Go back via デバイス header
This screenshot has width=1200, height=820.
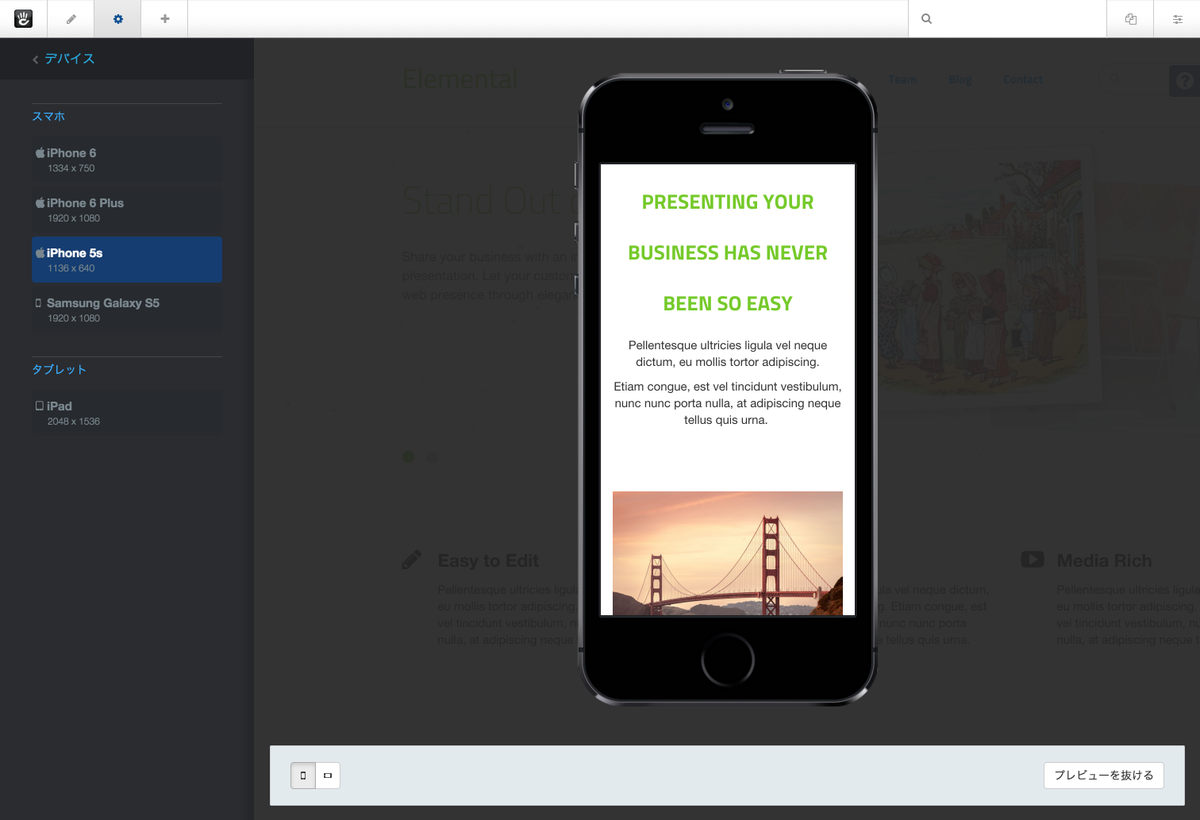(64, 59)
